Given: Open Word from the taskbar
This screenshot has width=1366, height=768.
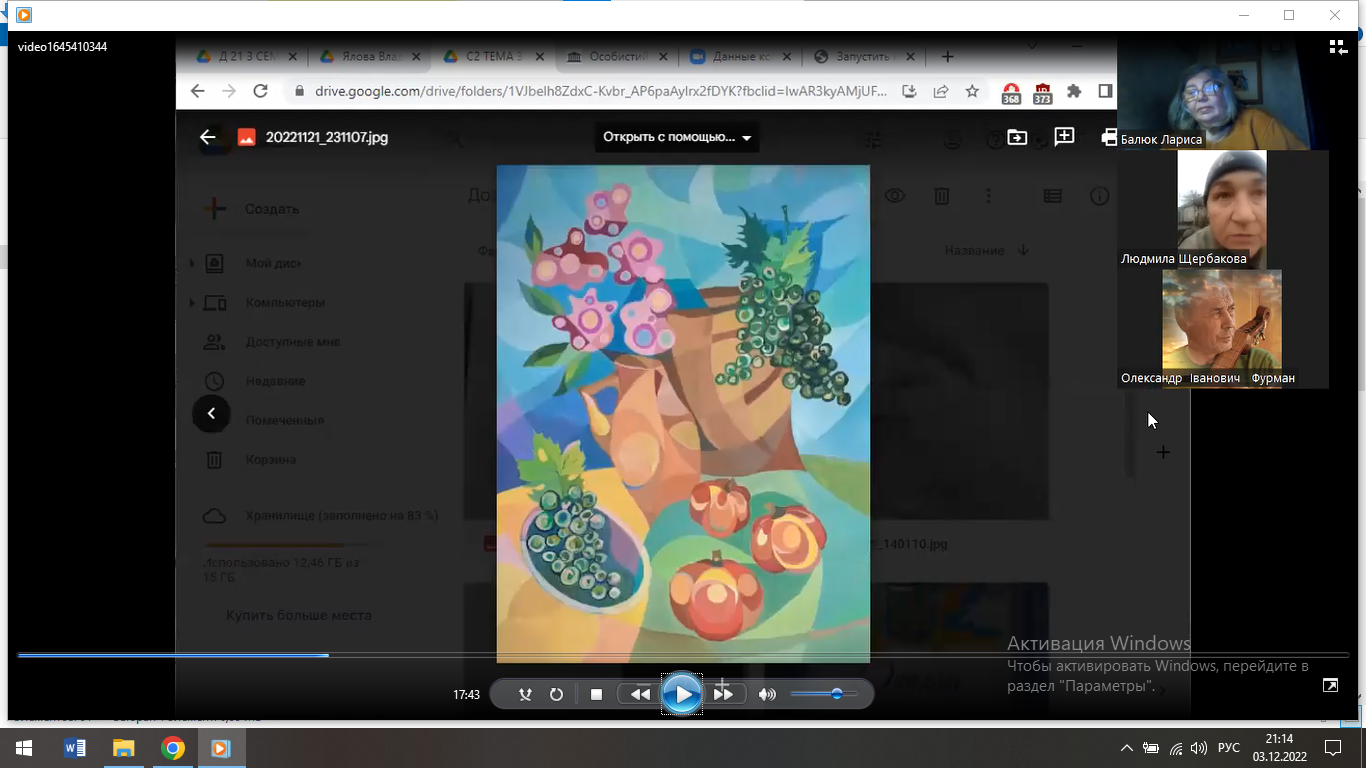Looking at the screenshot, I should click(74, 748).
